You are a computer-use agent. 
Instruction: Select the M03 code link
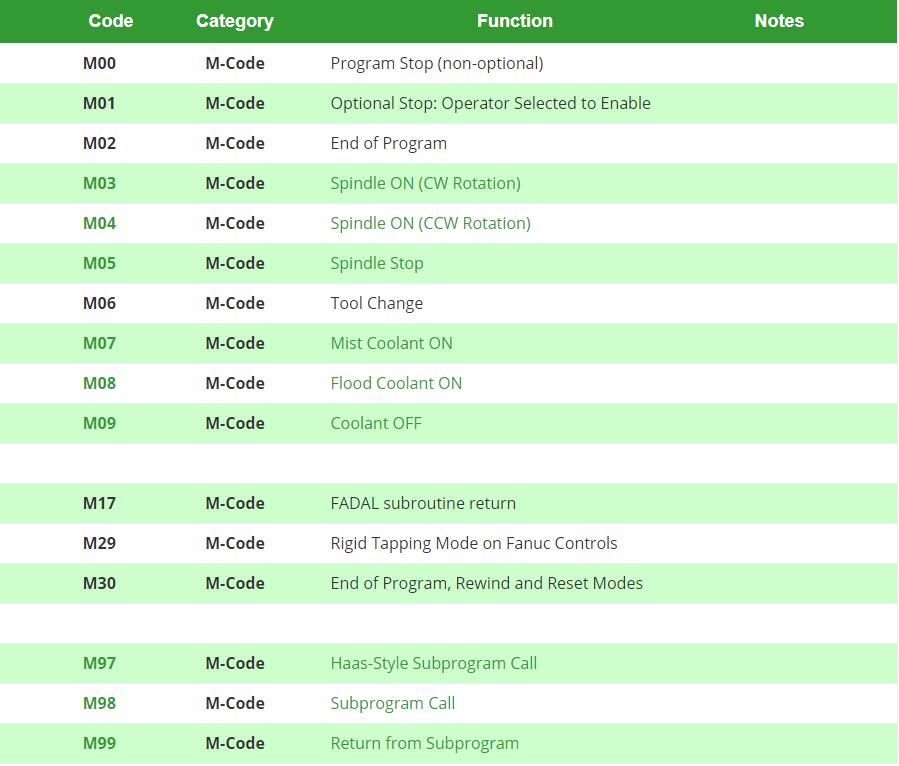[x=100, y=183]
